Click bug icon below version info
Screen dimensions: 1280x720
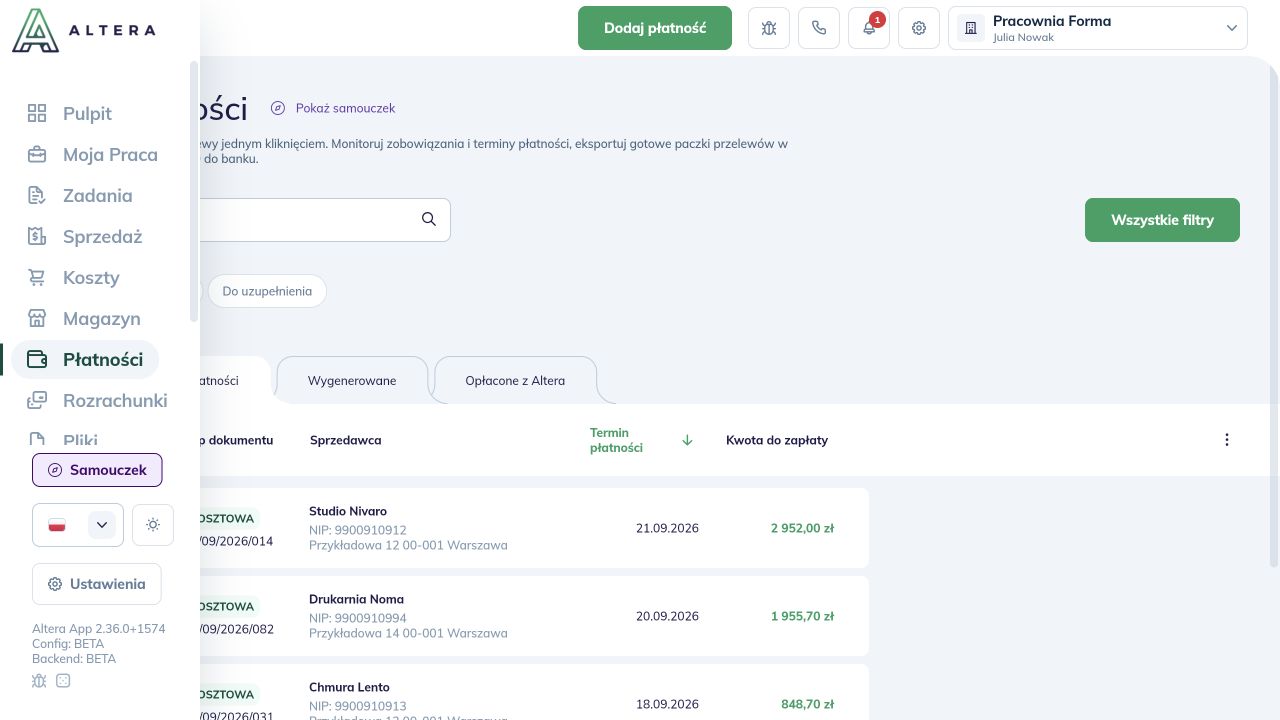point(39,681)
